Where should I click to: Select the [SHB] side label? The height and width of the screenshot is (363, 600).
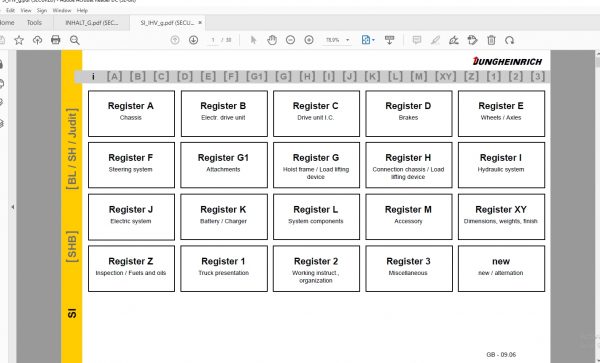point(72,247)
